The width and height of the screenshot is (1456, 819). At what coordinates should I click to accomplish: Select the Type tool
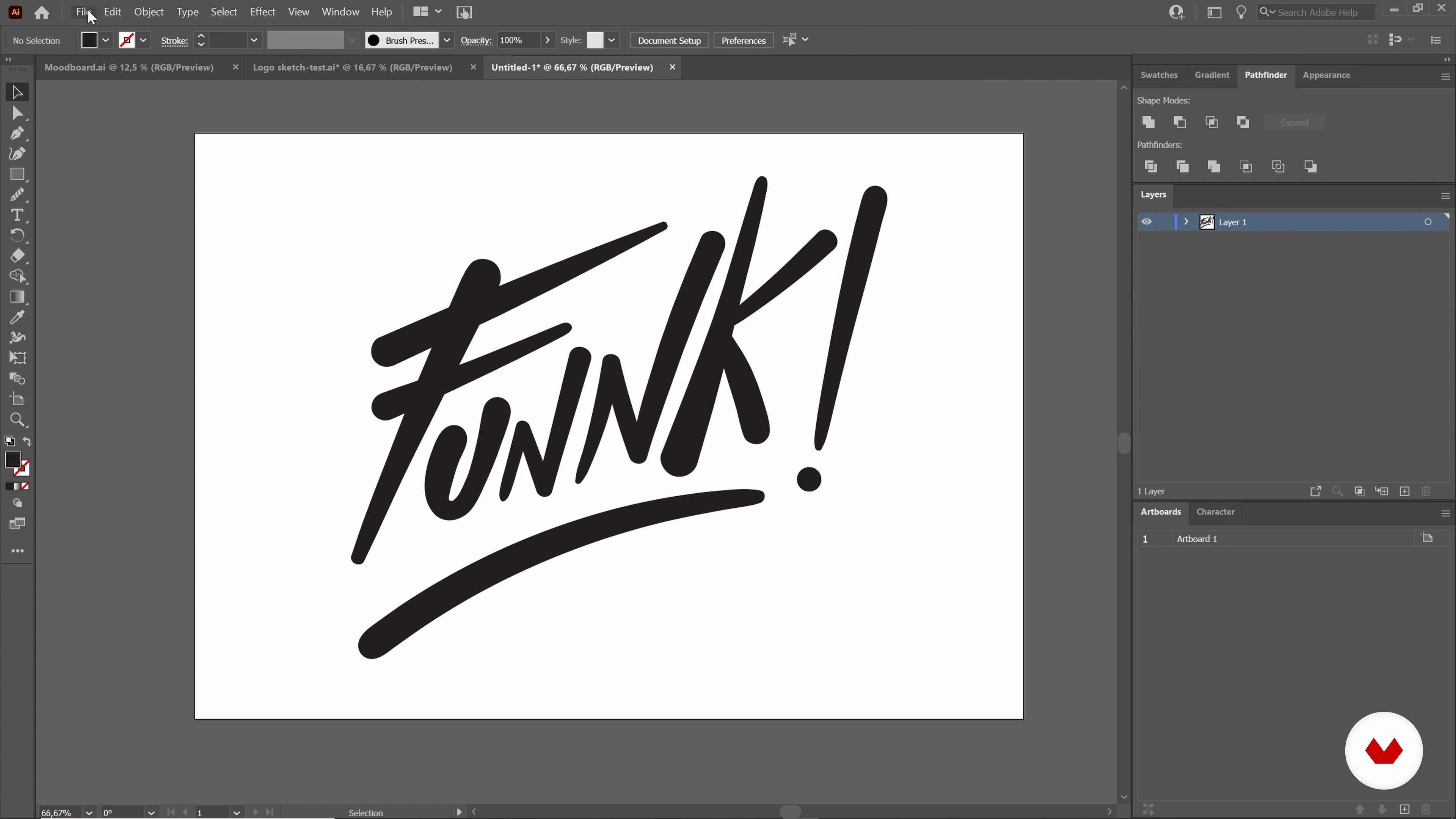coord(17,215)
